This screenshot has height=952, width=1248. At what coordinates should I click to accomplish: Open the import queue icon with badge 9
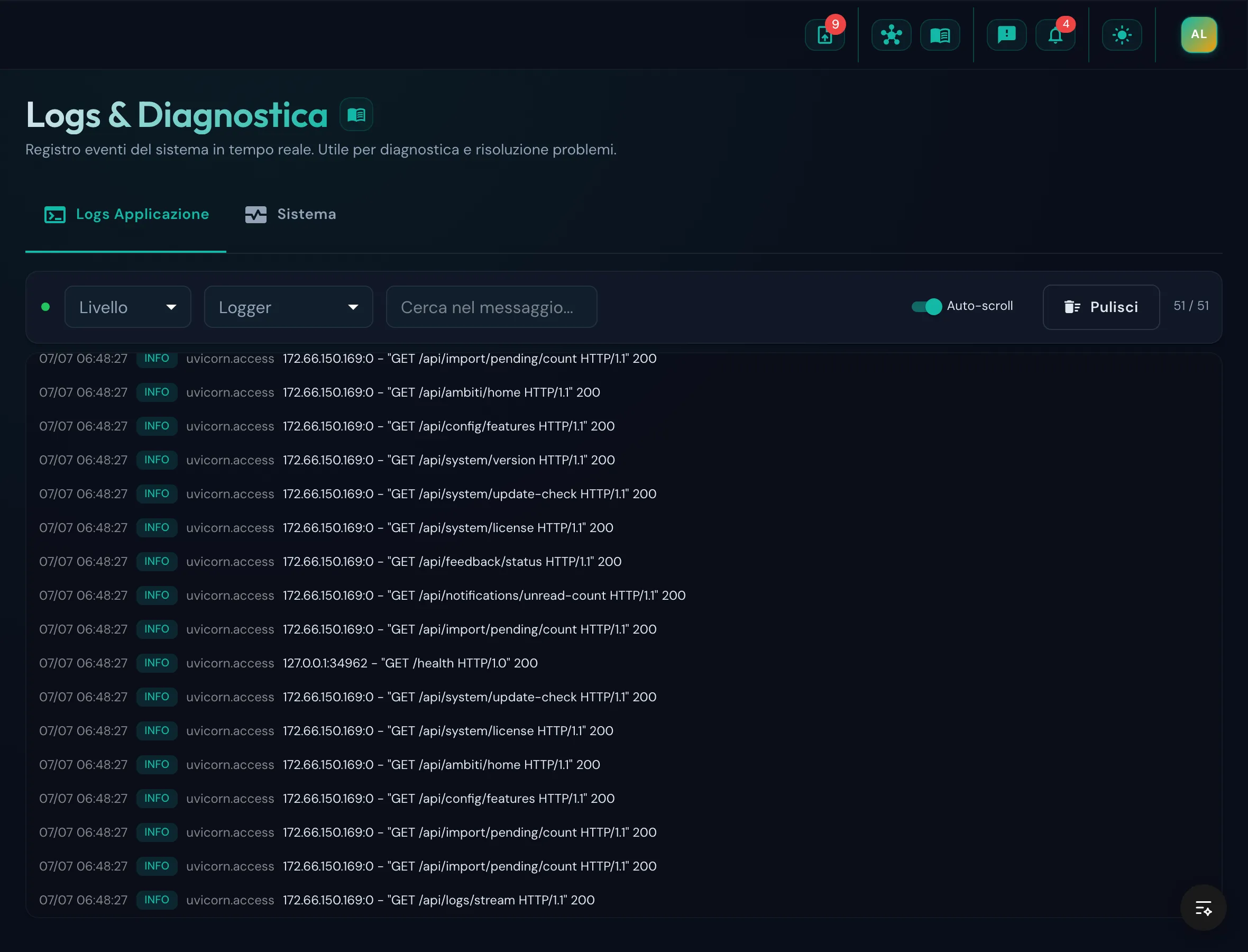[825, 35]
